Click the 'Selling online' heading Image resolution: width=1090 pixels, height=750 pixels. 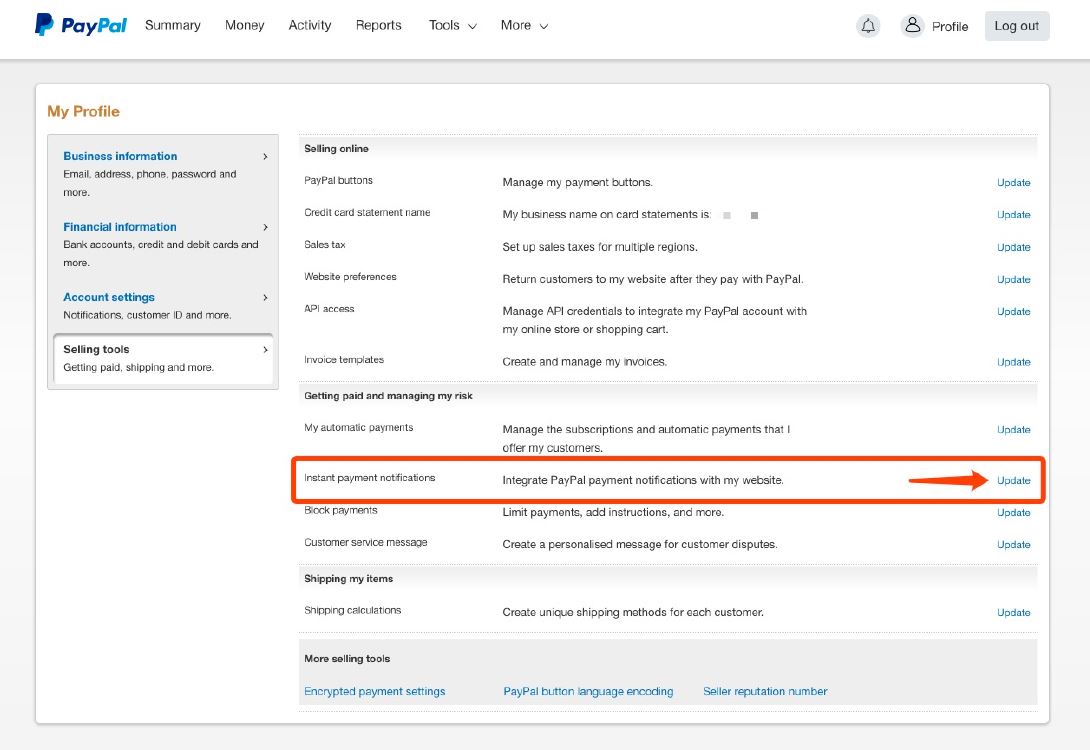tap(336, 148)
